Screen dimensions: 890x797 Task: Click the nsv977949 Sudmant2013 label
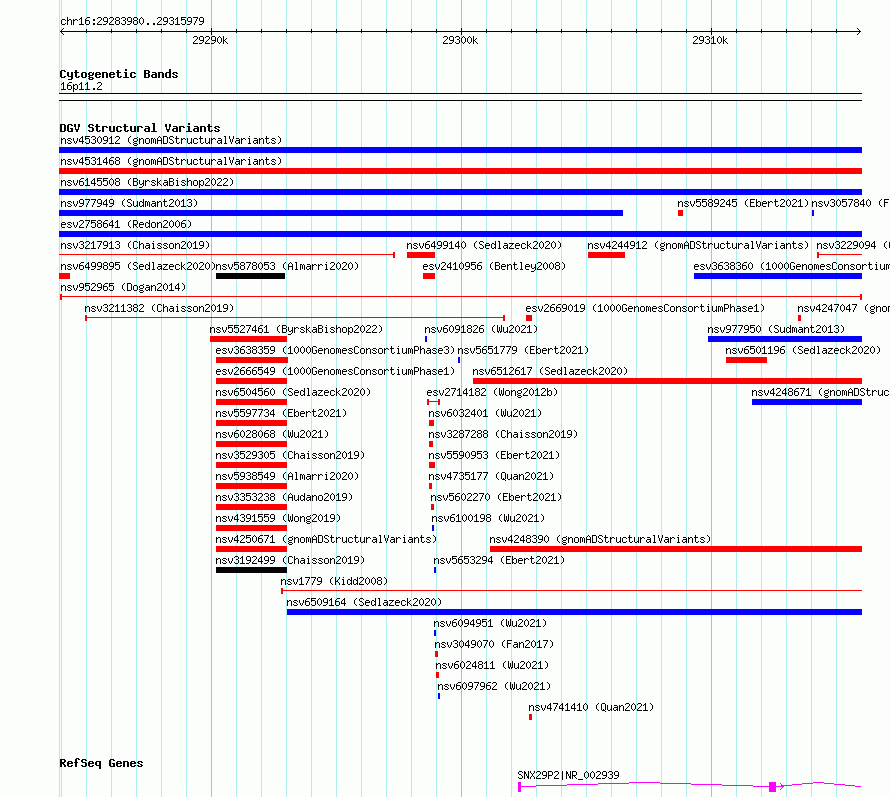pos(129,203)
